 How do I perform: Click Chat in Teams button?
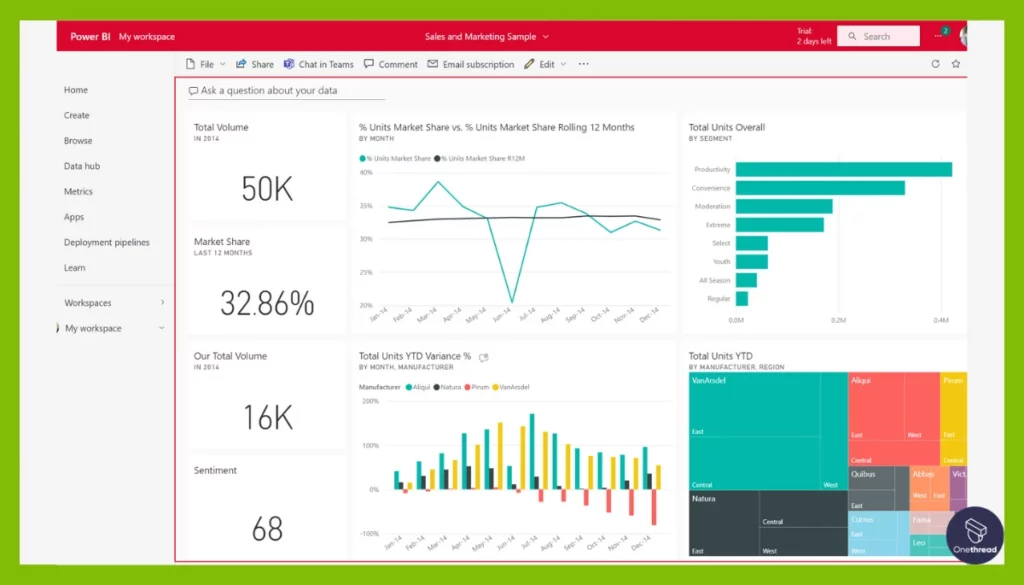click(x=319, y=64)
